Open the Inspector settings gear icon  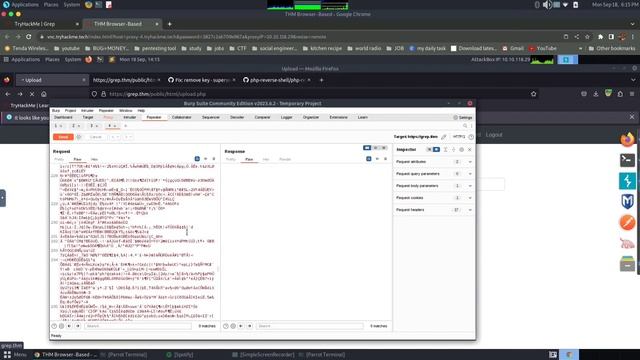(x=462, y=150)
